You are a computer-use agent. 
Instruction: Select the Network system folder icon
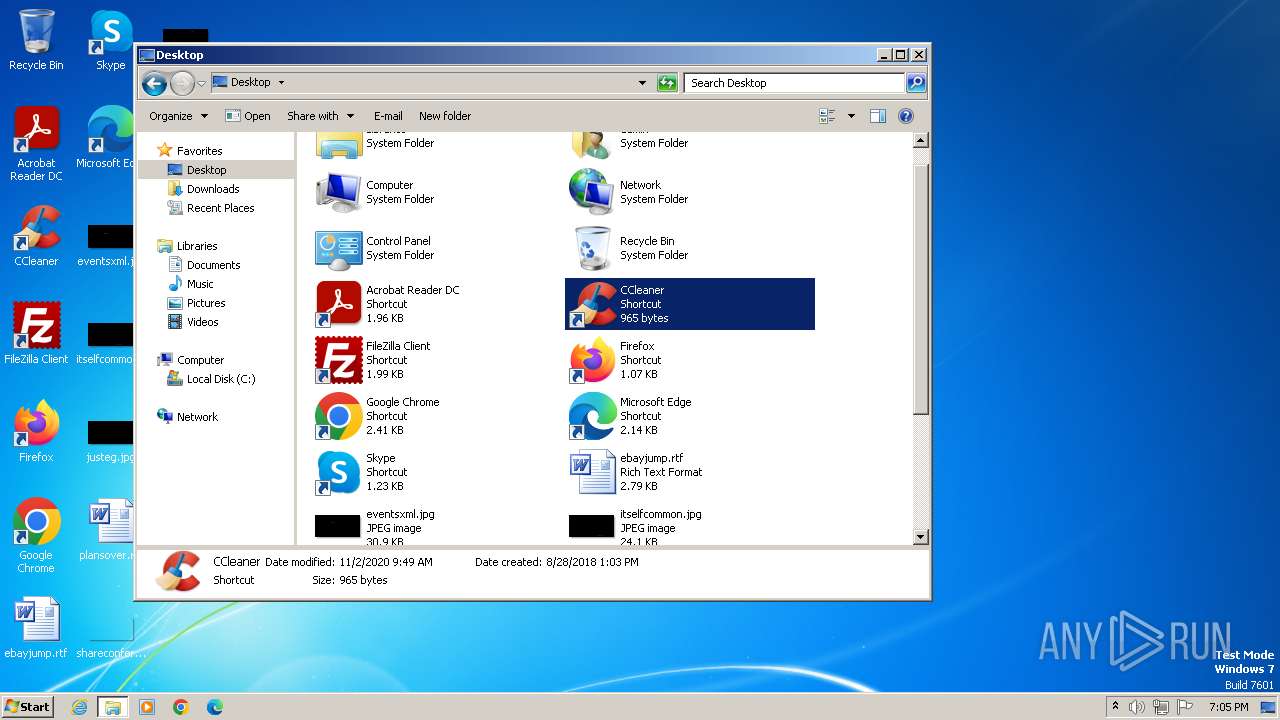[x=592, y=192]
